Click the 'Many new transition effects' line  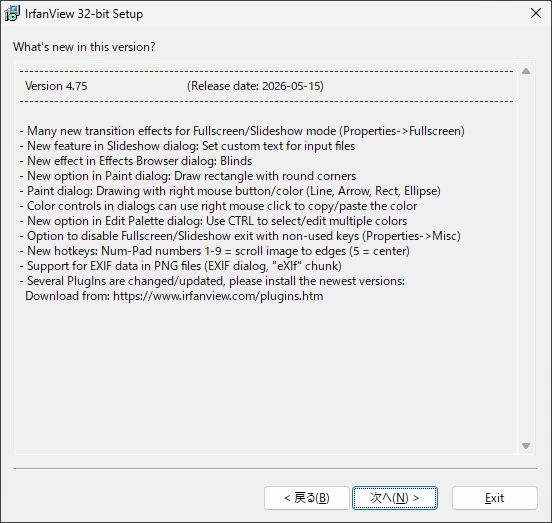click(x=242, y=131)
